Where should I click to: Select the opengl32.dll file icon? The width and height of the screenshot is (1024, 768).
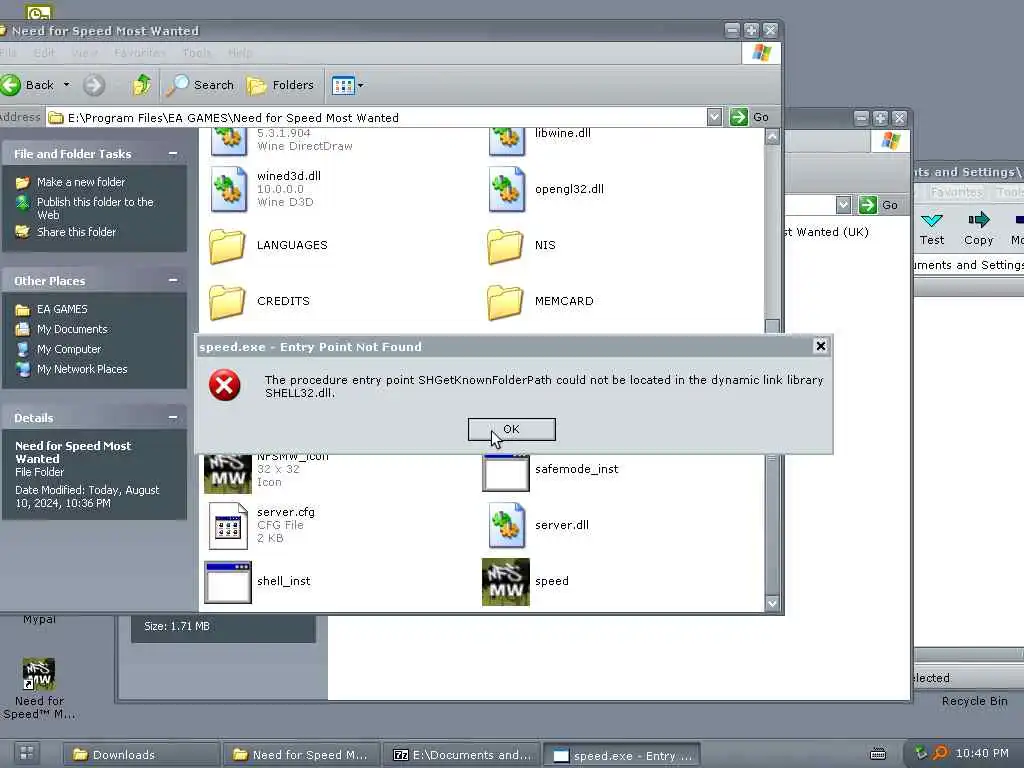click(507, 189)
